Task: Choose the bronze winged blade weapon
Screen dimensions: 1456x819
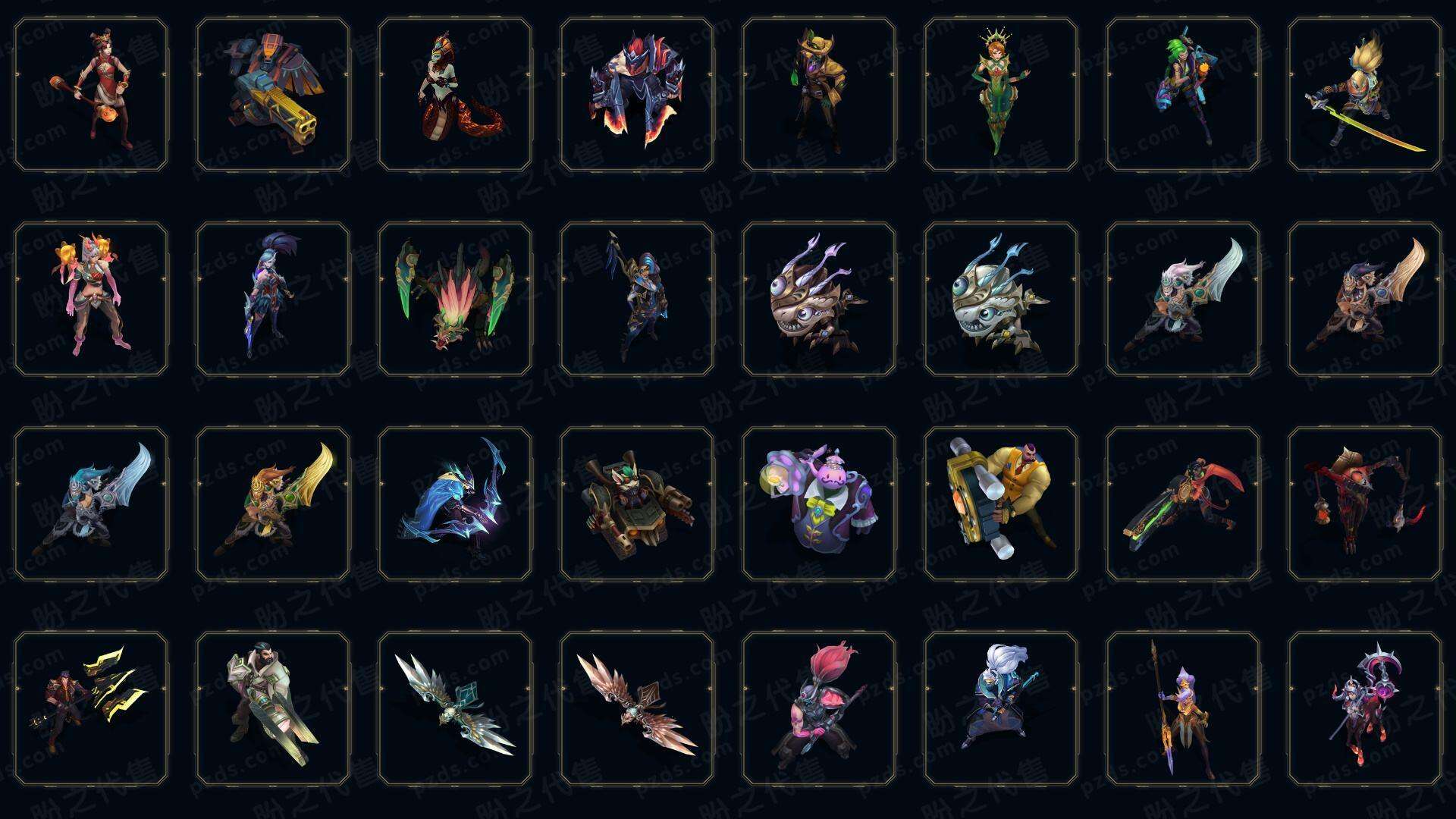Action: 637,708
